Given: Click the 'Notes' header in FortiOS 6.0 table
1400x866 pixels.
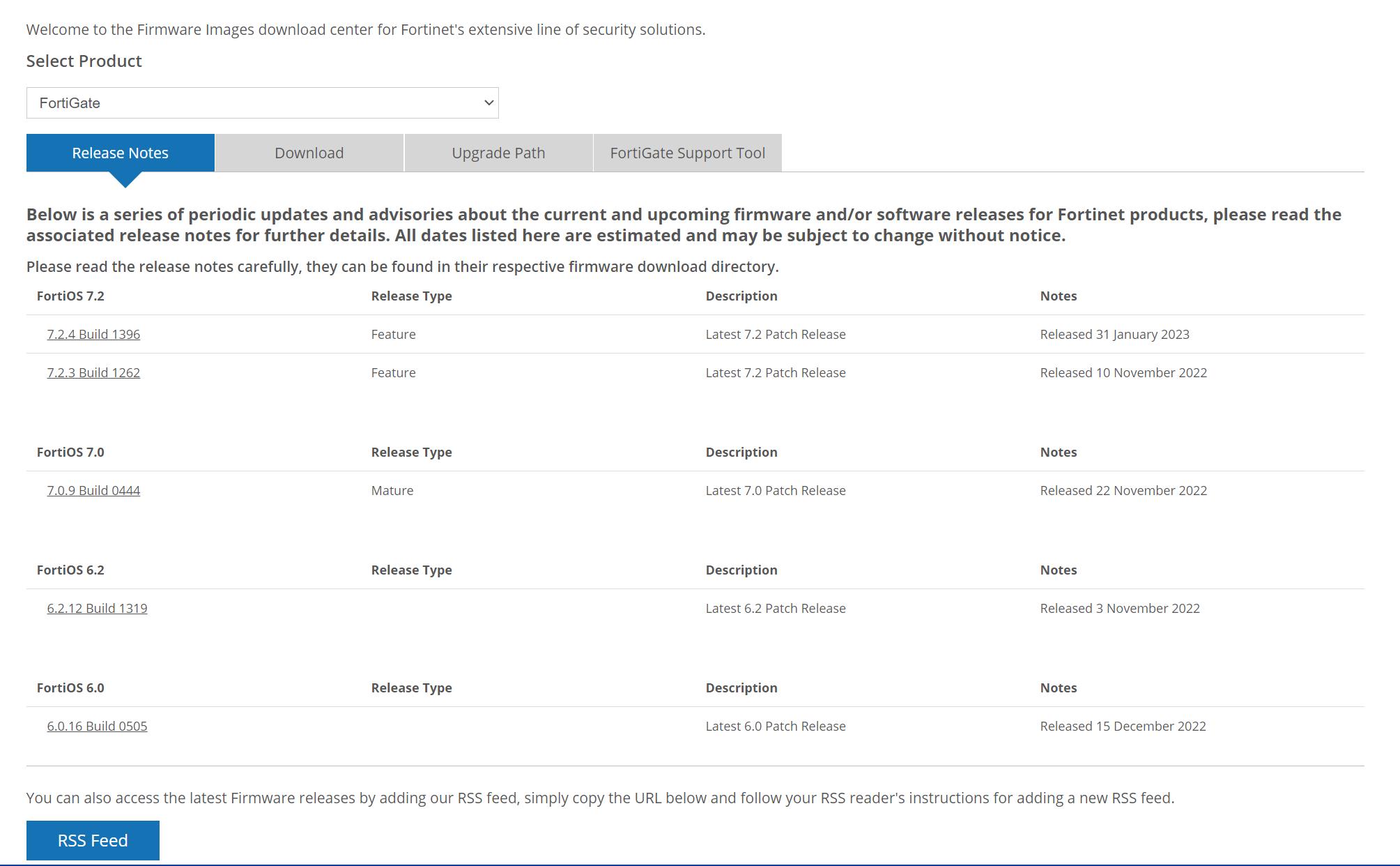Looking at the screenshot, I should pyautogui.click(x=1059, y=688).
